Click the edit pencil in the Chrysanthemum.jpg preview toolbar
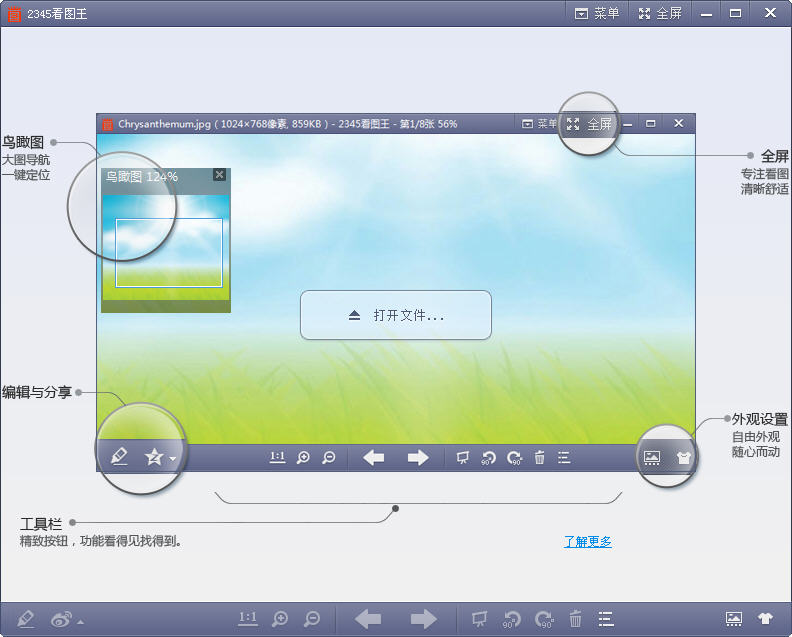The width and height of the screenshot is (792, 637). pos(119,457)
